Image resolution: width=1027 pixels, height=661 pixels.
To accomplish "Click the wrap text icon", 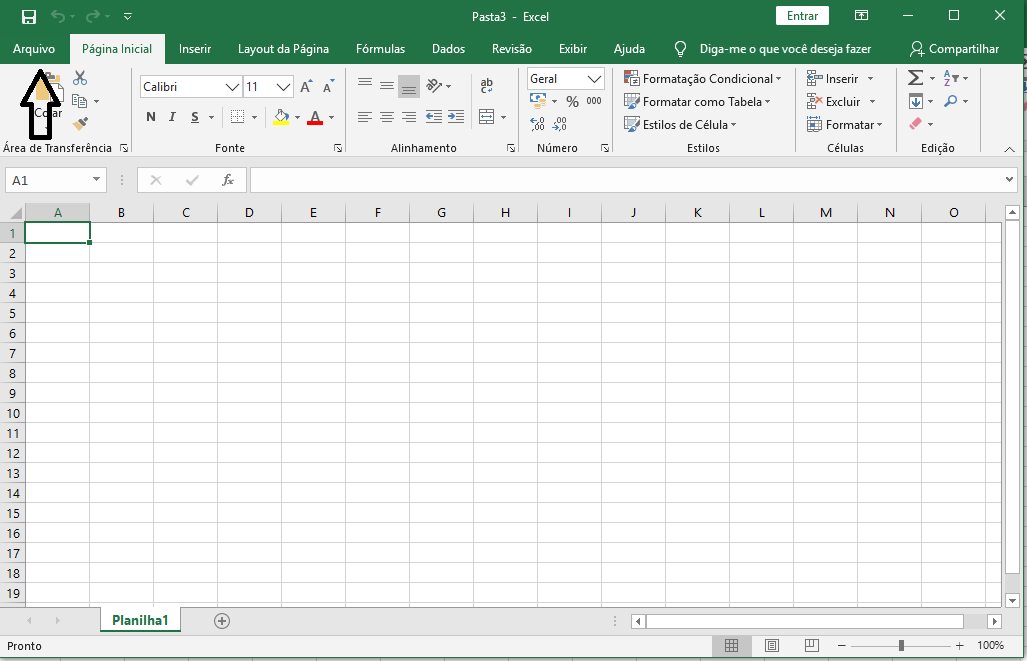I will click(x=487, y=86).
